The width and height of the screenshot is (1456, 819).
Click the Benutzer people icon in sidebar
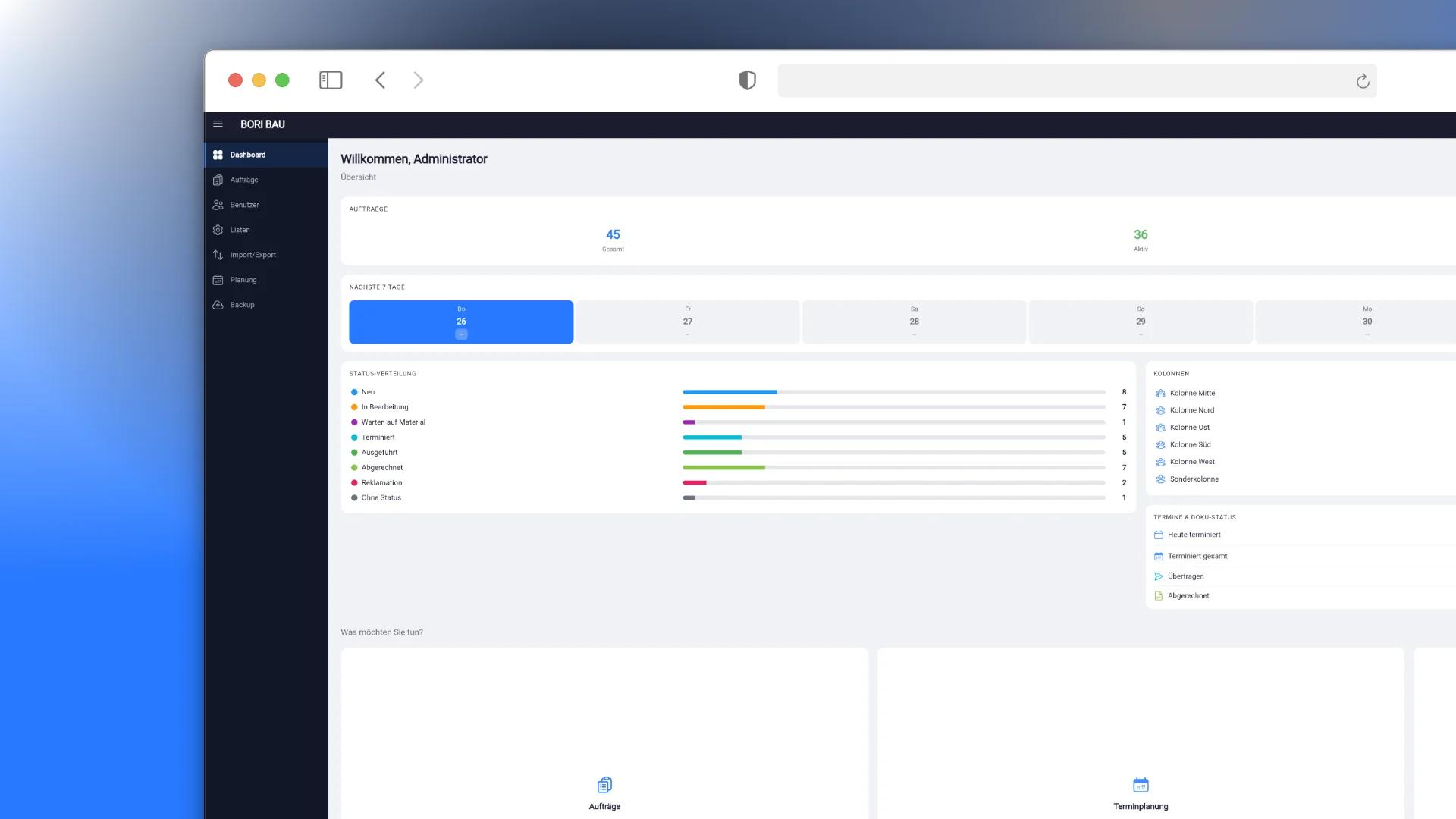[218, 205]
